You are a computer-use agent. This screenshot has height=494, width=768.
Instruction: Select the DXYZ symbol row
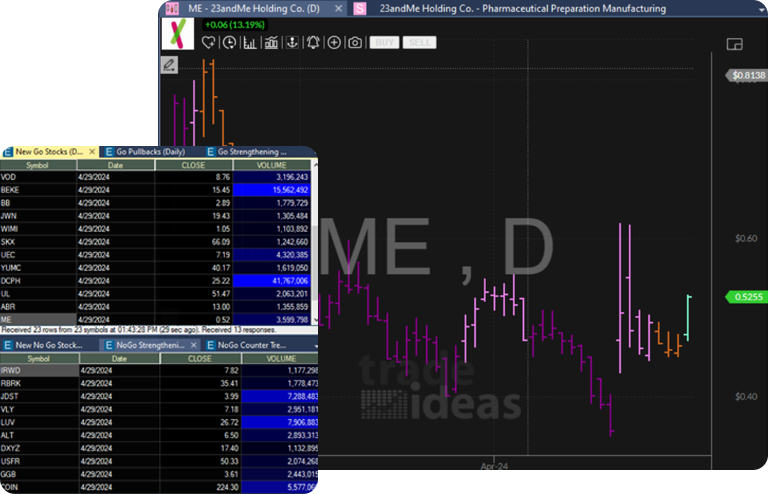pos(159,448)
